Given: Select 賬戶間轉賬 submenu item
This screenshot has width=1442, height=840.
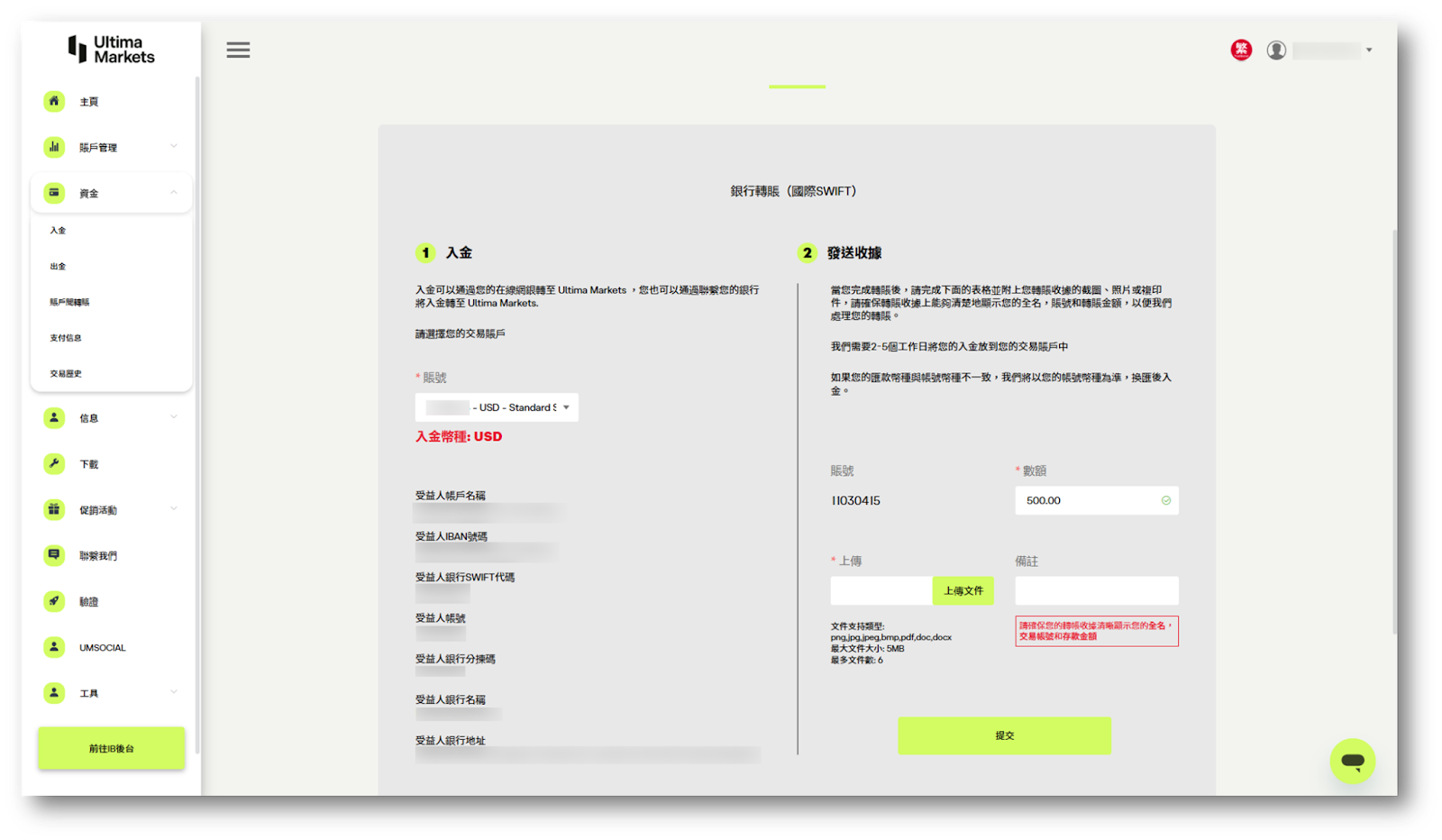Looking at the screenshot, I should pos(69,302).
